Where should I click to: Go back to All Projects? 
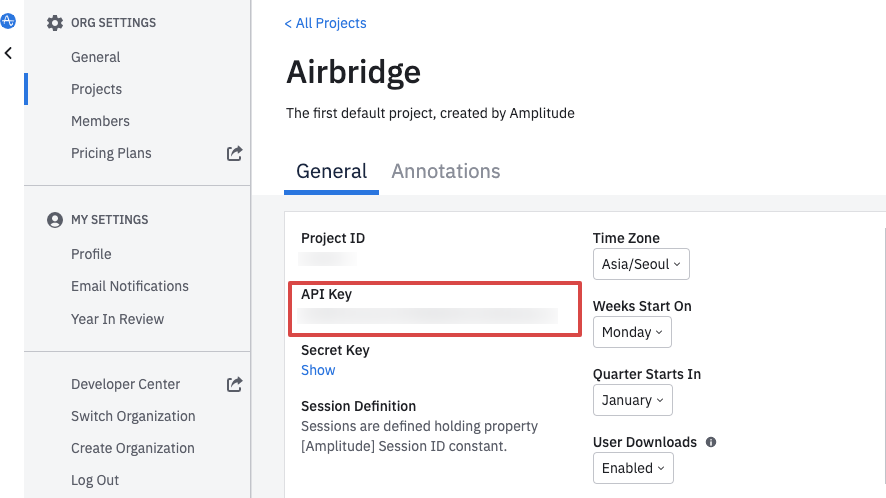pyautogui.click(x=325, y=23)
